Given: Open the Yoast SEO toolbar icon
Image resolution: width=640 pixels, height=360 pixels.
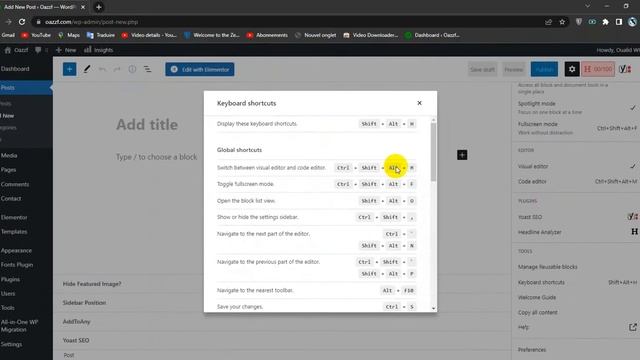Looking at the screenshot, I should (x=625, y=69).
